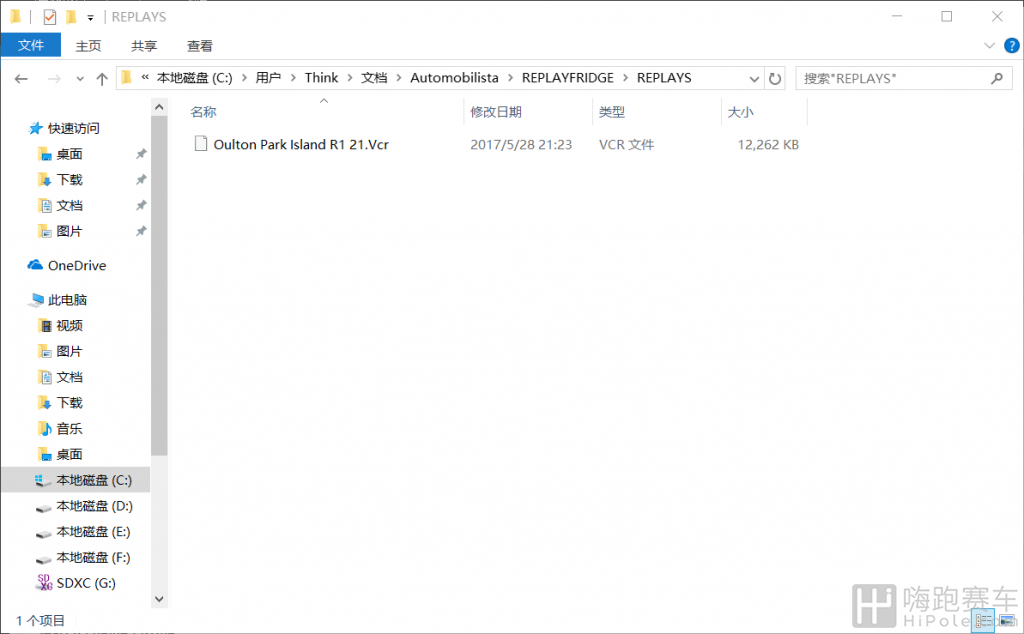
Task: Switch to the 查看 ribbon tab
Action: (x=199, y=46)
